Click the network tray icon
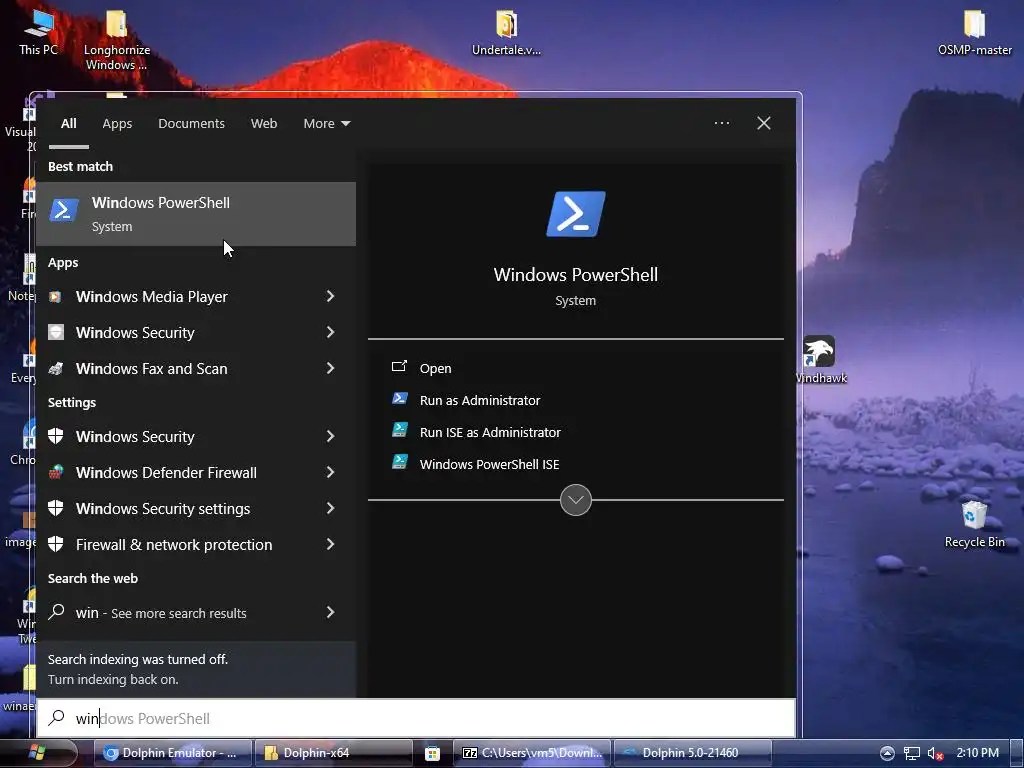 [x=912, y=753]
